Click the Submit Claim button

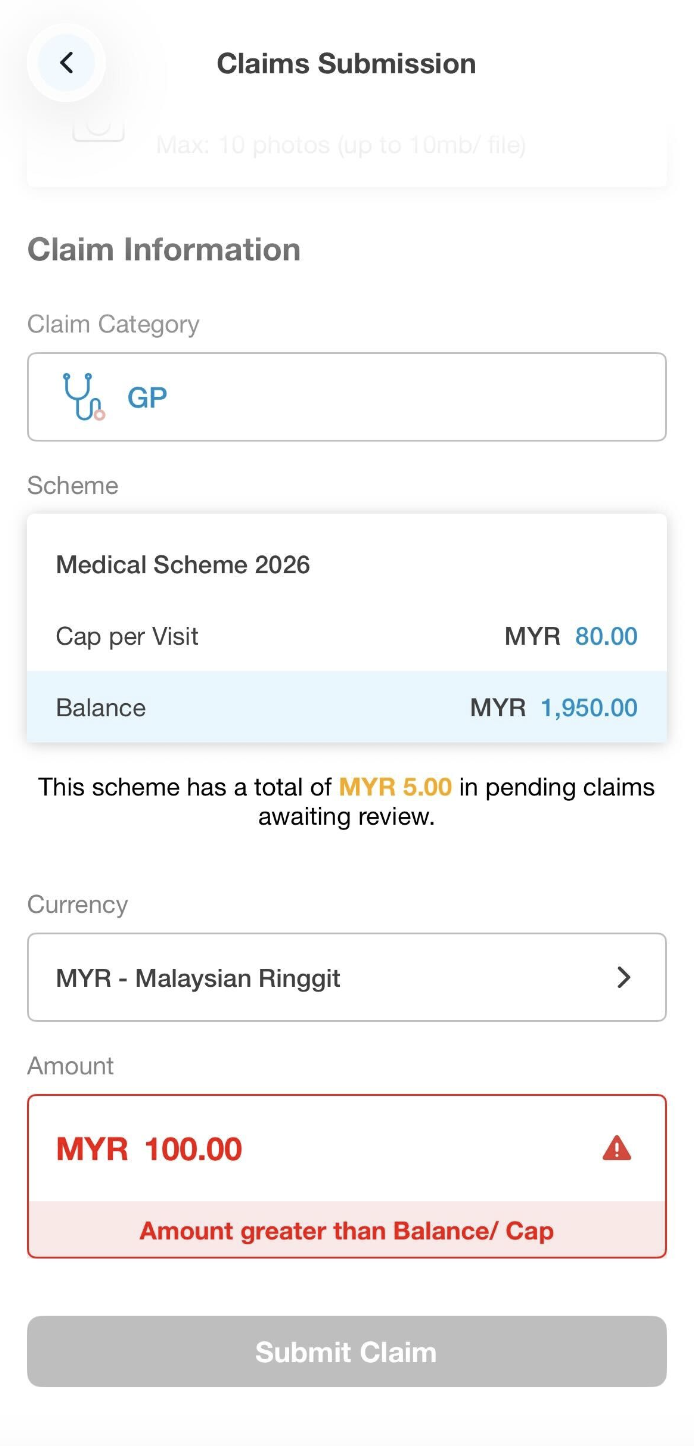pyautogui.click(x=346, y=1351)
